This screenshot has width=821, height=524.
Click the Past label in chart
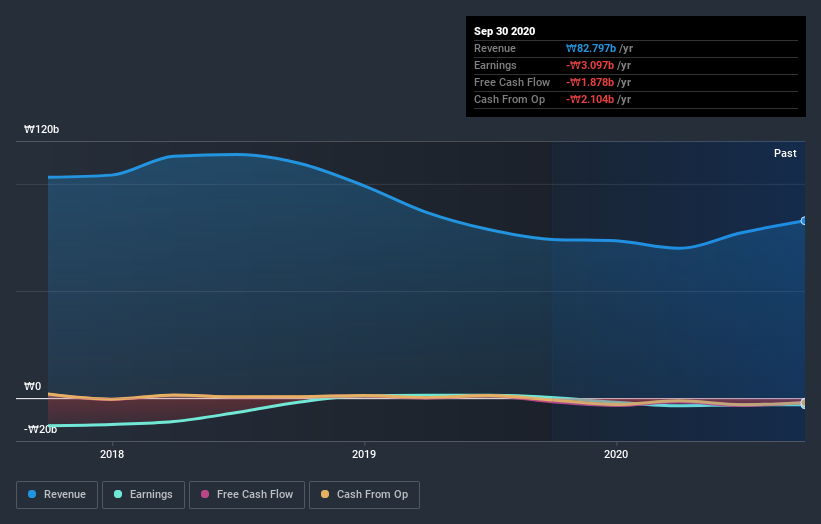coord(785,153)
